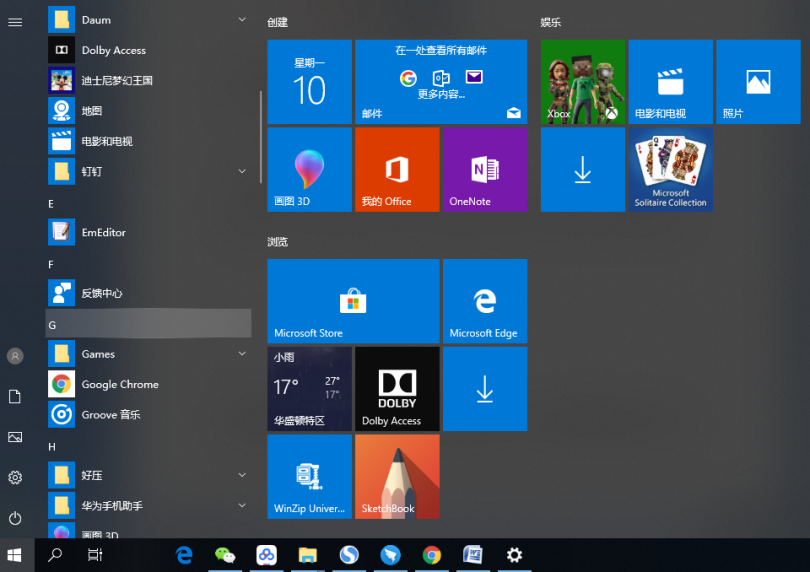Switch to WeChat on the taskbar
810x572 pixels.
tap(225, 555)
